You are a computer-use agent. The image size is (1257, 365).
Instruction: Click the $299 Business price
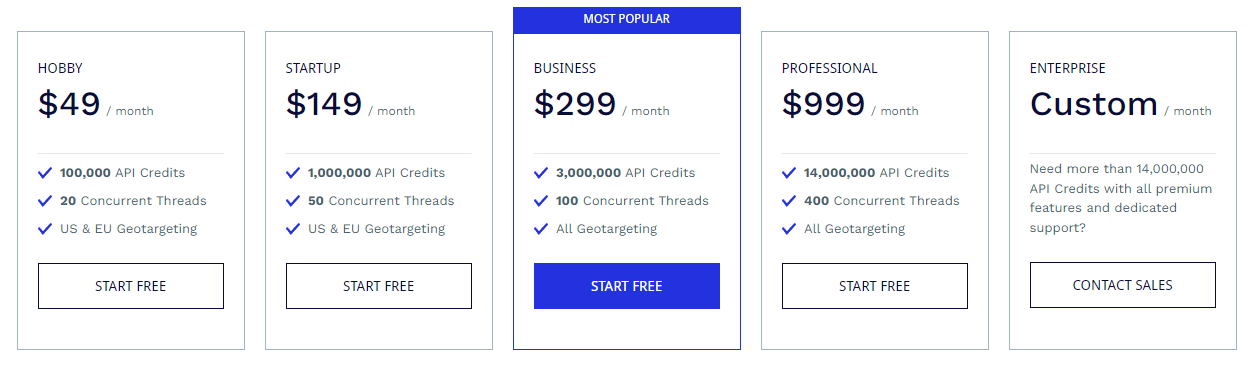tap(575, 104)
